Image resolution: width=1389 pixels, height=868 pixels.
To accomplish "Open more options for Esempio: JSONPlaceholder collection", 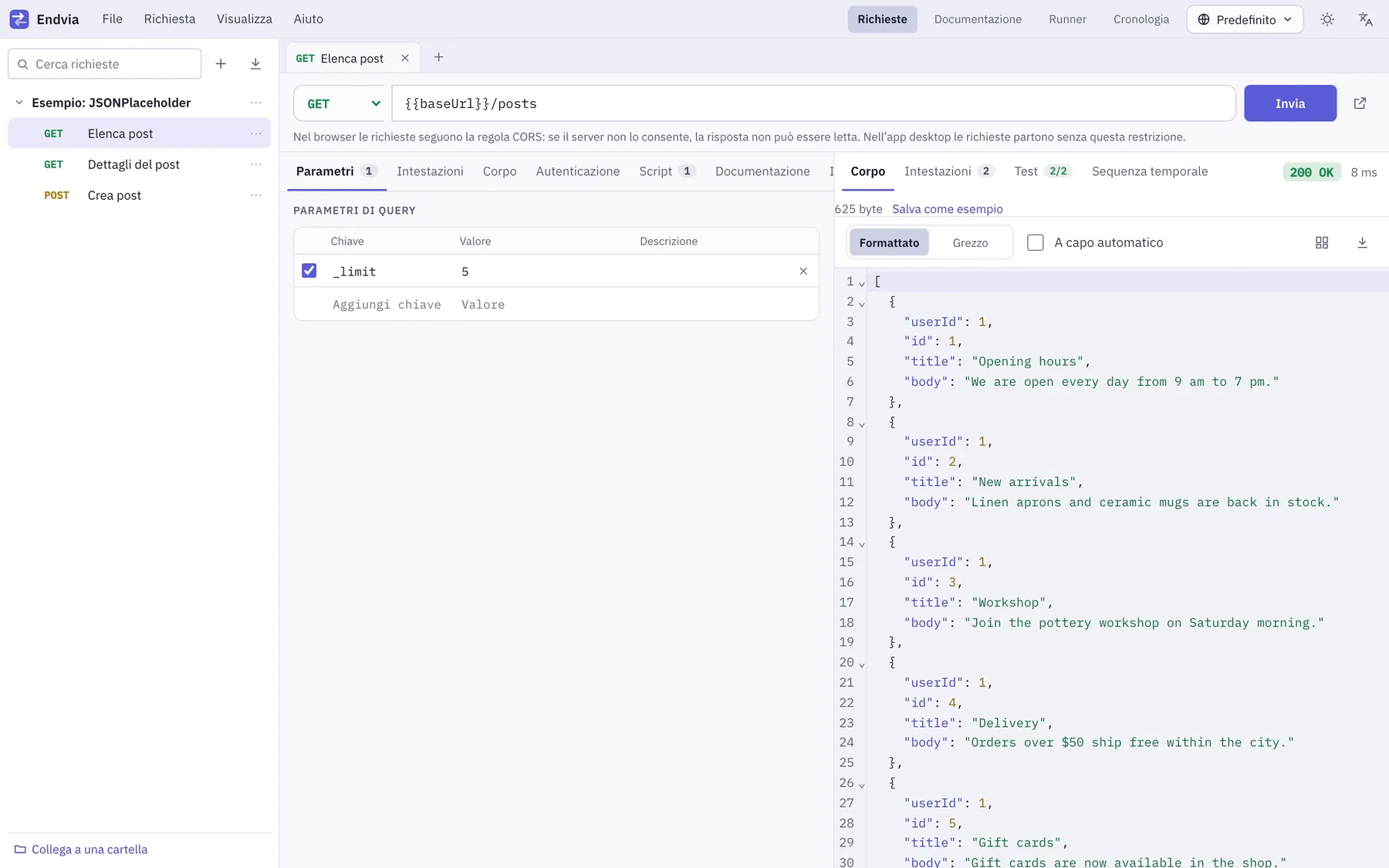I will pyautogui.click(x=256, y=103).
